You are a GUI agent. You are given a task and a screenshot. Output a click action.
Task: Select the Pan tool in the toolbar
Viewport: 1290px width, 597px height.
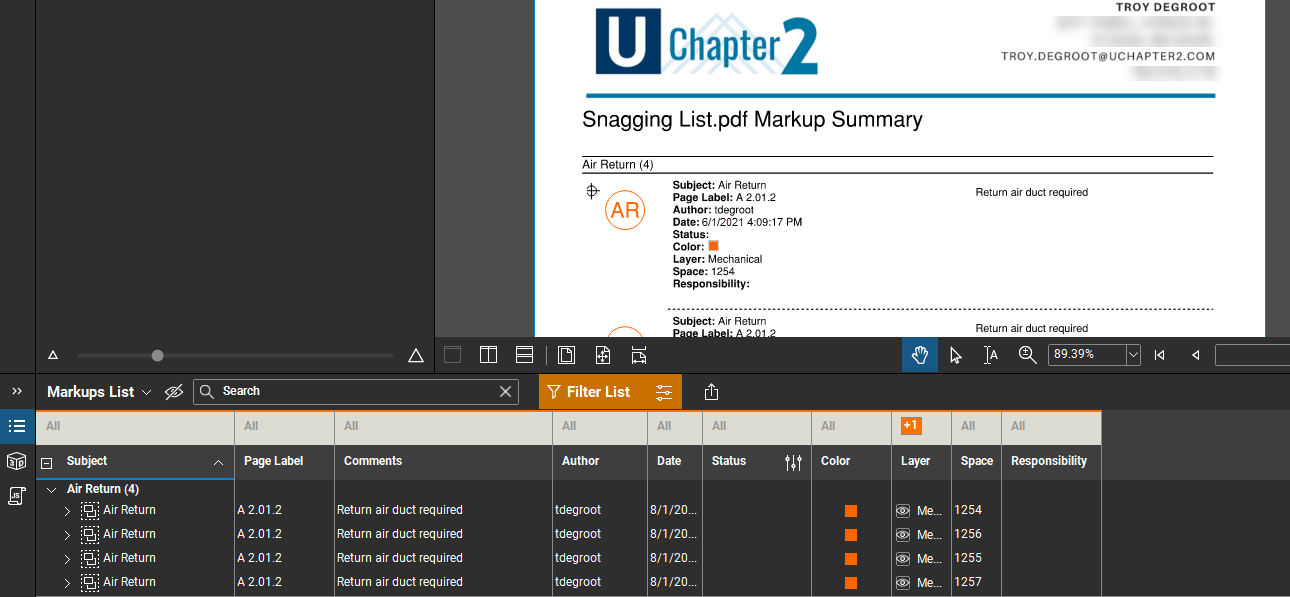[919, 355]
